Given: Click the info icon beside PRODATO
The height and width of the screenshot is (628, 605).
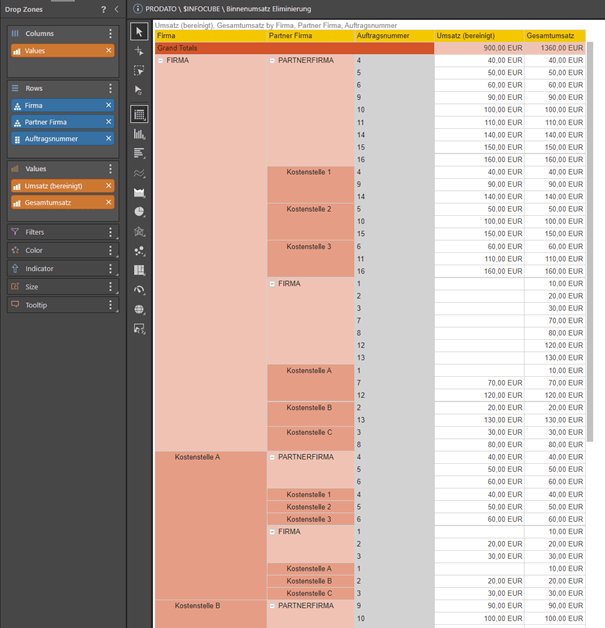Looking at the screenshot, I should tap(137, 9).
